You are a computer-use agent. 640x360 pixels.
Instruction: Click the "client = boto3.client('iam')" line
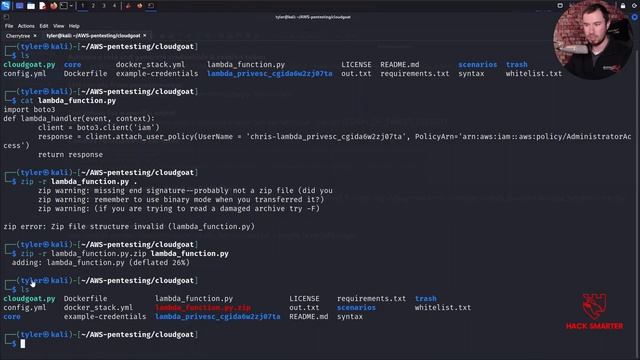99,127
